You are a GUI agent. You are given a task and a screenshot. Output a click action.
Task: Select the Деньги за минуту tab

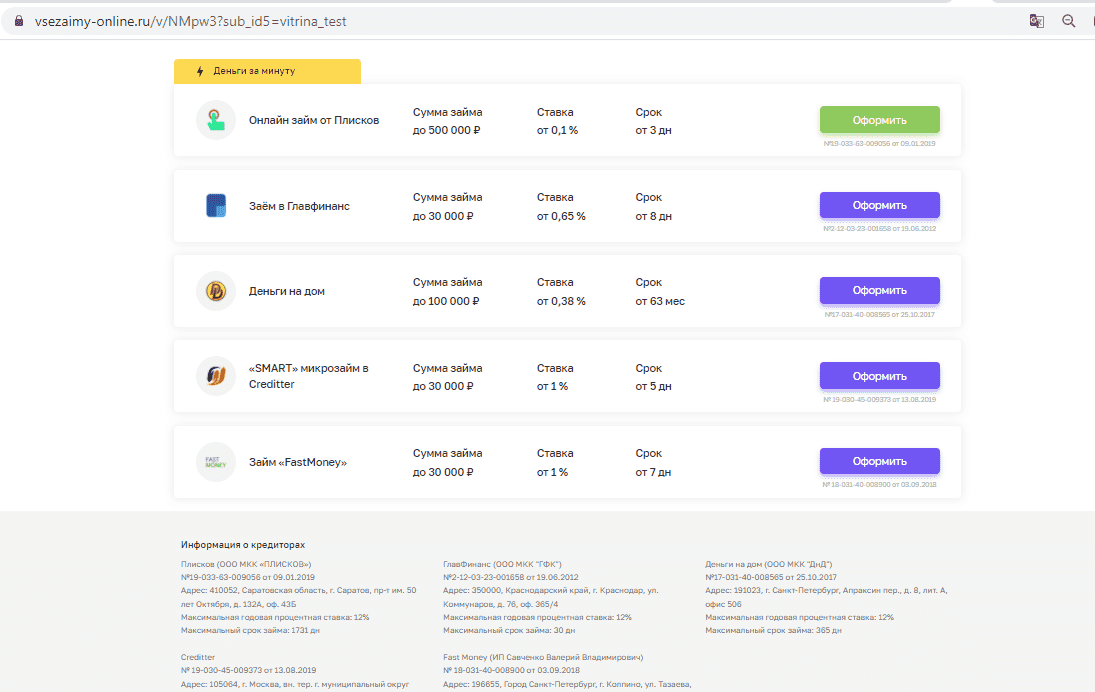pyautogui.click(x=267, y=71)
